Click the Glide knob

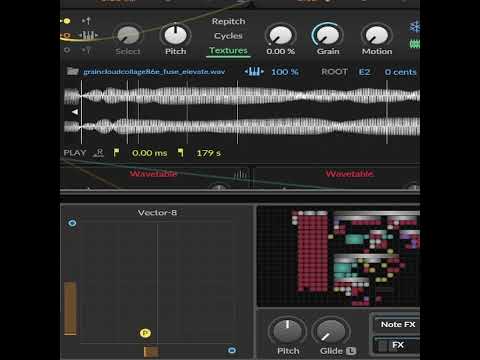click(x=331, y=331)
